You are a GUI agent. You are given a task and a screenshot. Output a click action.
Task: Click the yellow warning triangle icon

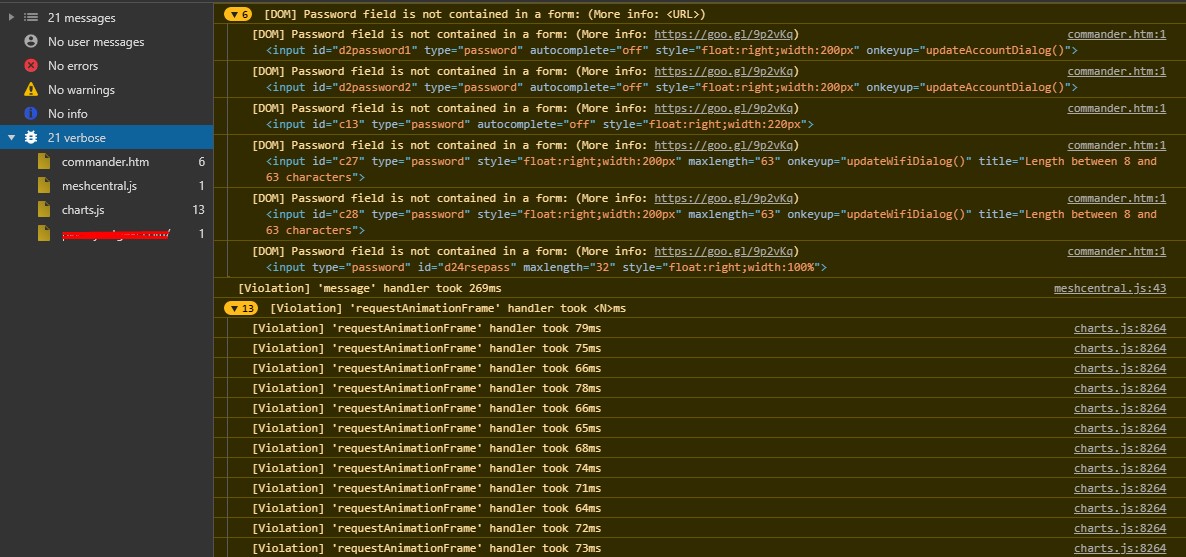[31, 89]
